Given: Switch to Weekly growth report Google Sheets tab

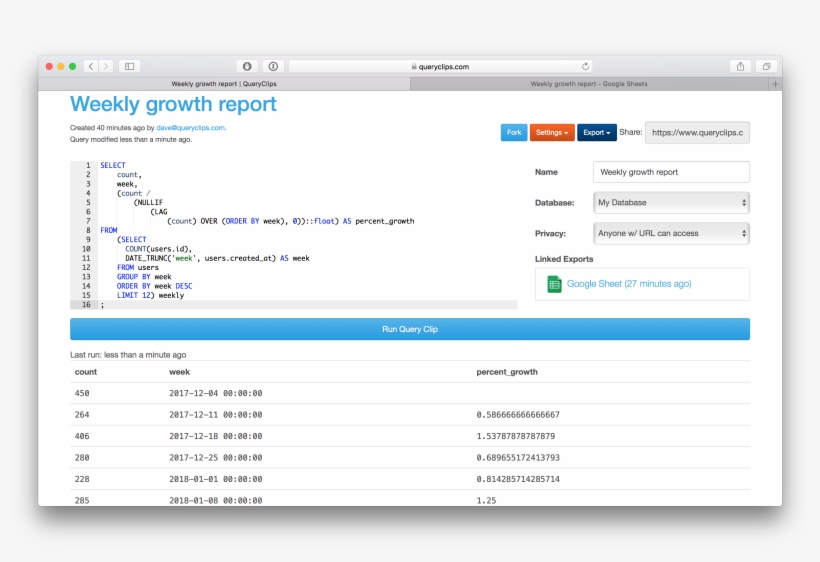Looking at the screenshot, I should 589,84.
